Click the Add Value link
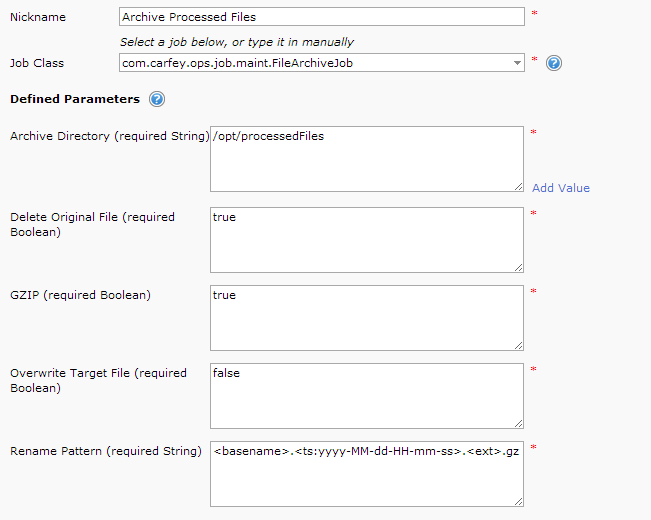Image resolution: width=651 pixels, height=520 pixels. 560,188
